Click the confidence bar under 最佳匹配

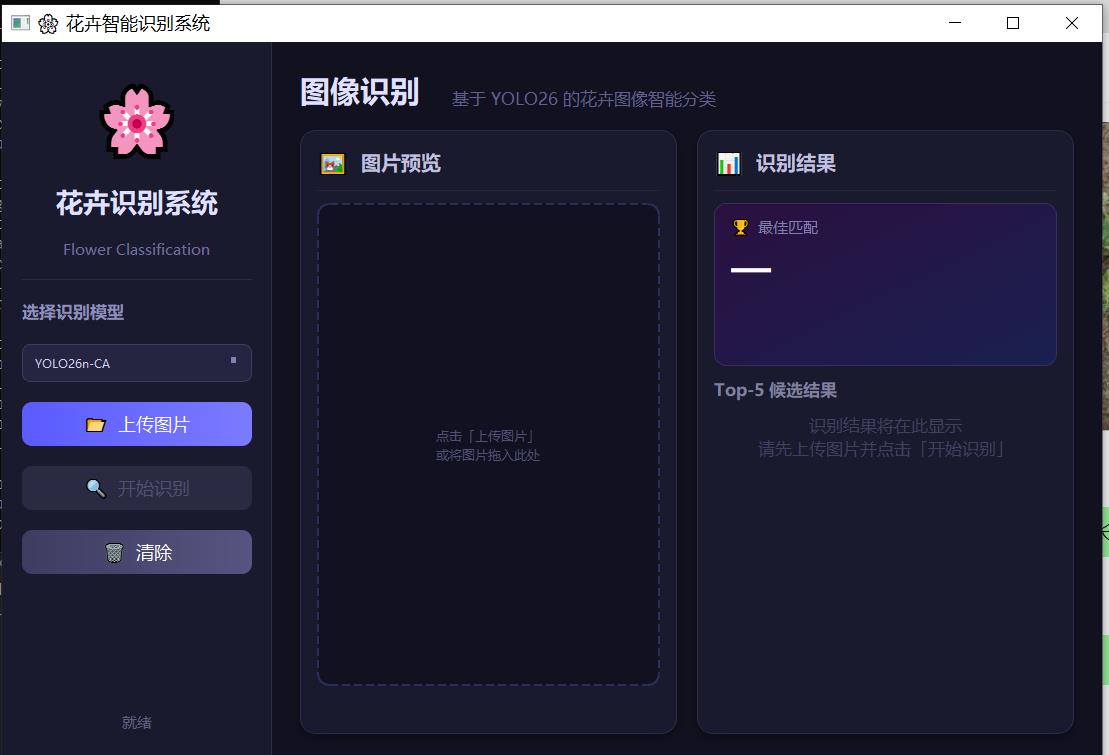coord(749,268)
